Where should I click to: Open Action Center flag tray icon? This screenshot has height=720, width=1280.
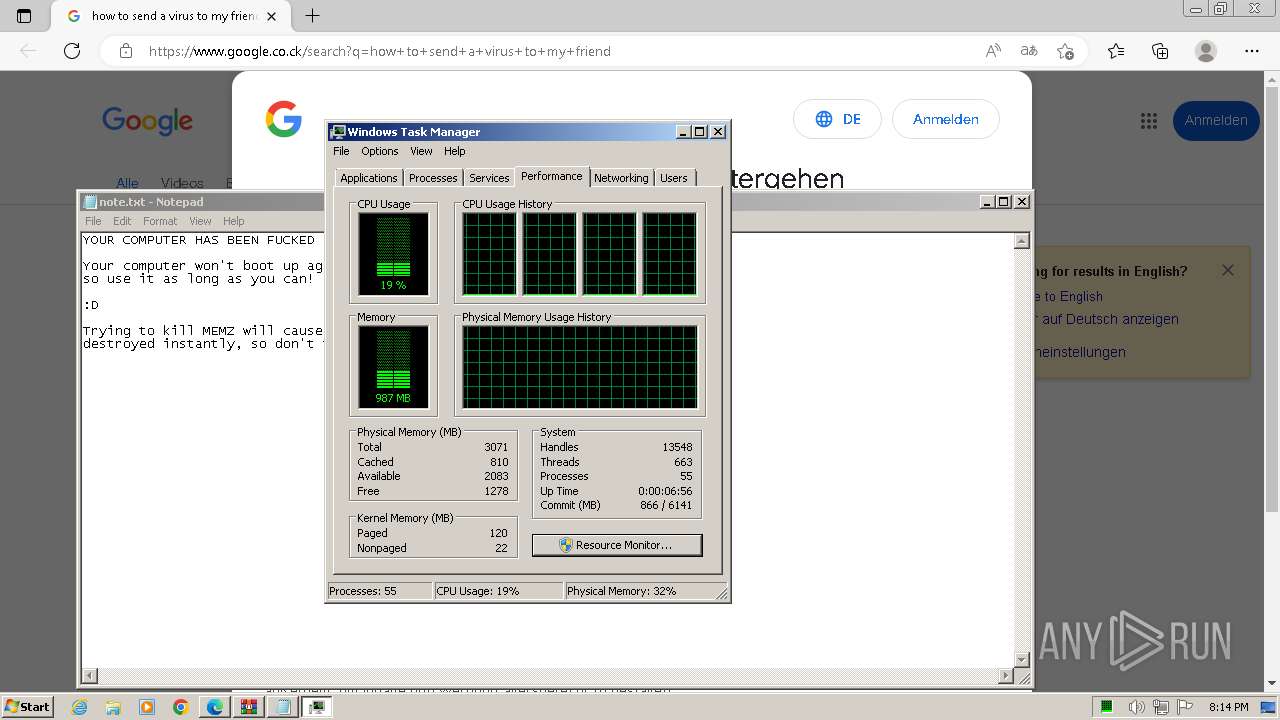[1186, 707]
